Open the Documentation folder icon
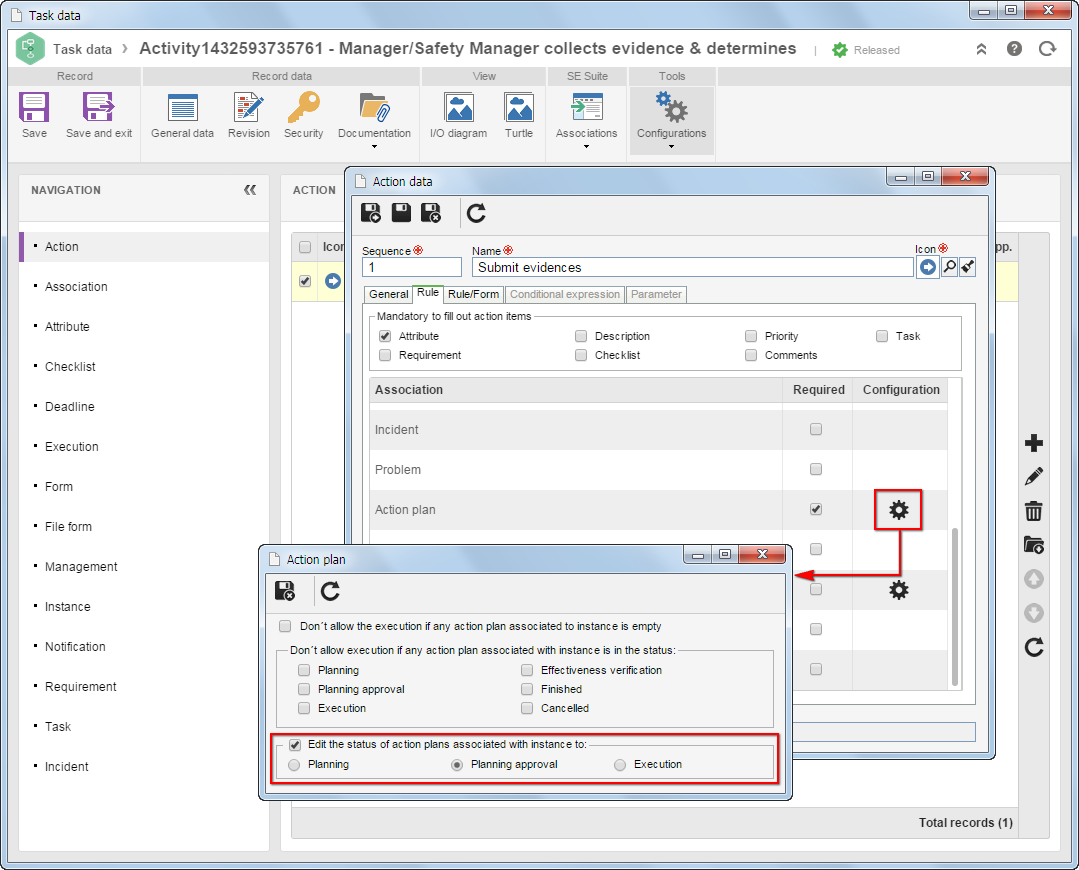Viewport: 1079px width, 870px height. (374, 107)
